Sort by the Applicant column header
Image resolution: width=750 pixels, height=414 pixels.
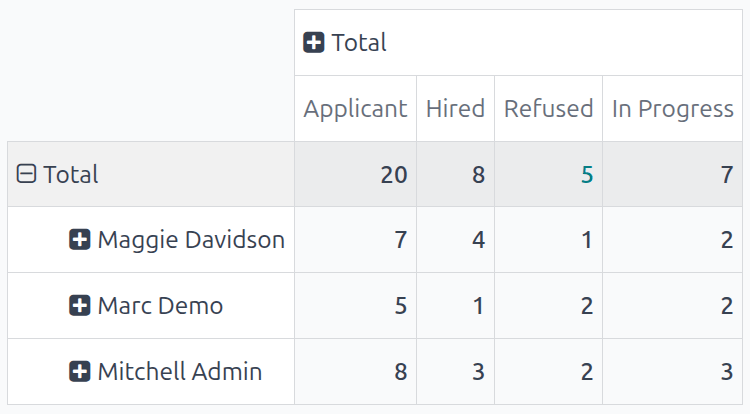tap(355, 109)
